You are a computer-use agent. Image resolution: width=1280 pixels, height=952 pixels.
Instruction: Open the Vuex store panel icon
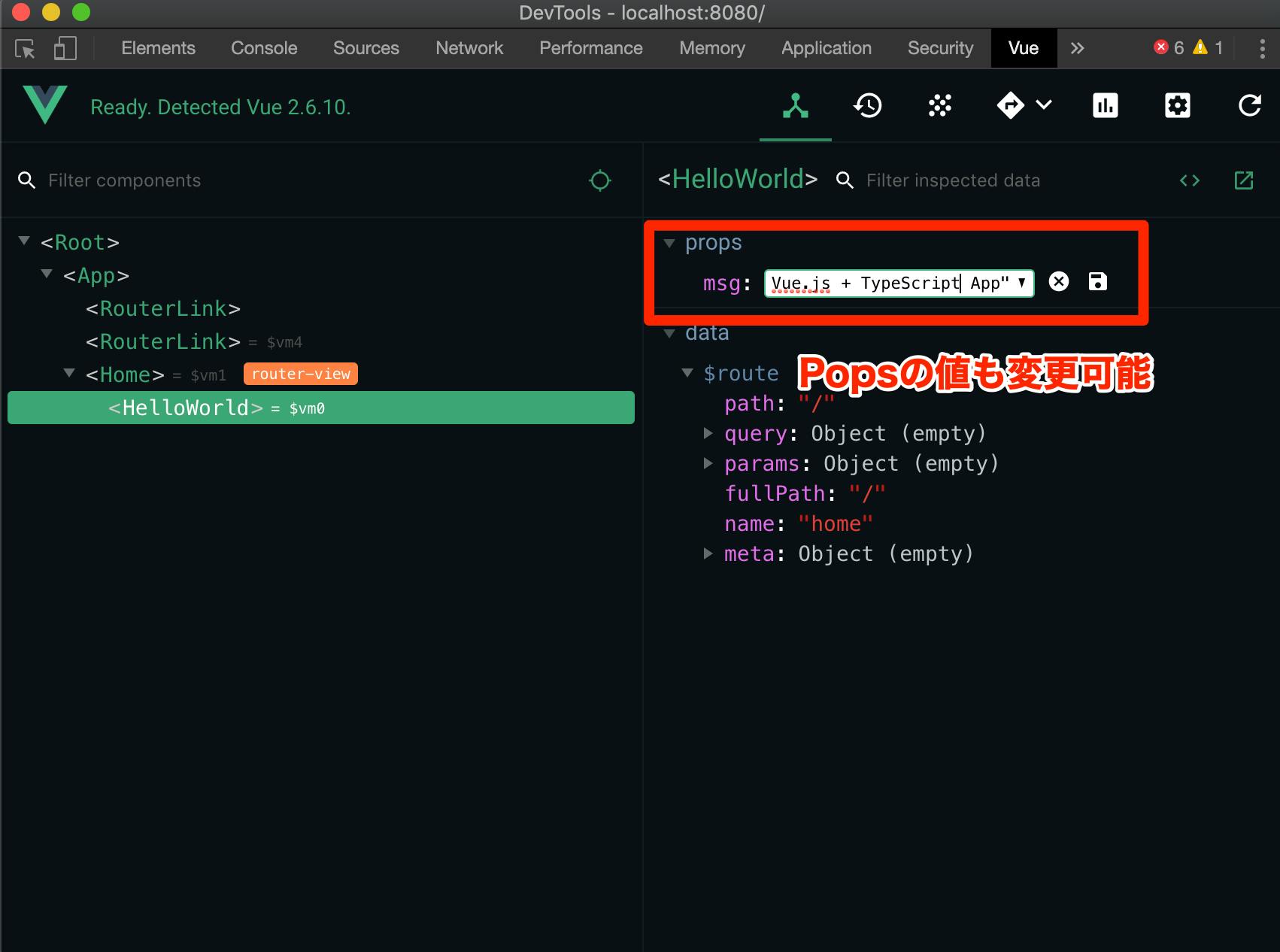939,105
